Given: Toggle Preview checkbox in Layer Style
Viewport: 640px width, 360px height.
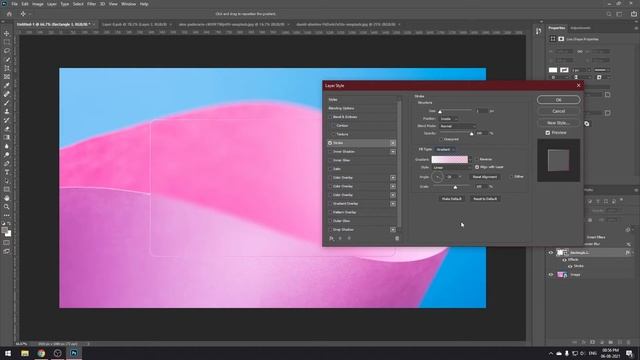Looking at the screenshot, I should (x=548, y=133).
